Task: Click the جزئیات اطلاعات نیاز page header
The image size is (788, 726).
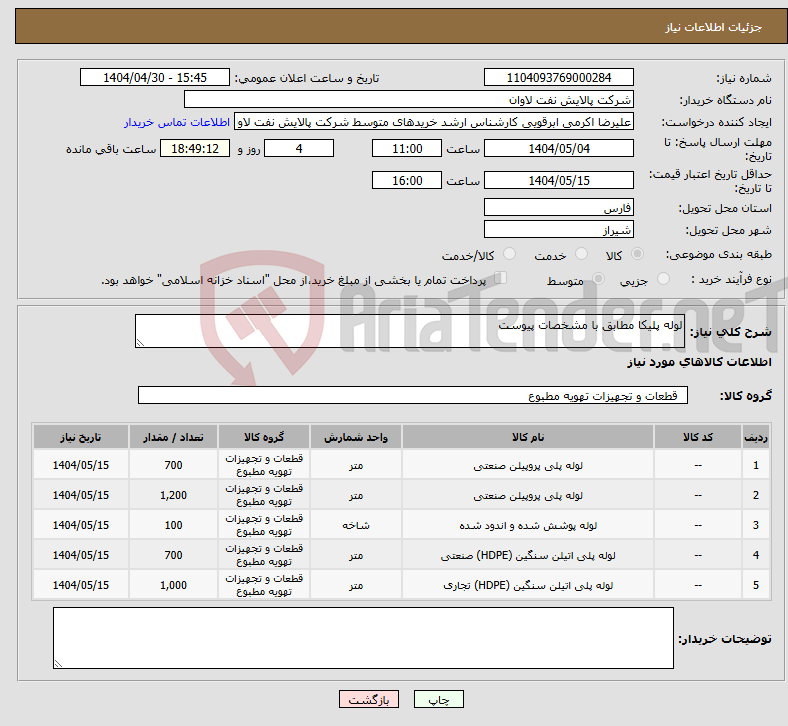Action: tap(714, 27)
